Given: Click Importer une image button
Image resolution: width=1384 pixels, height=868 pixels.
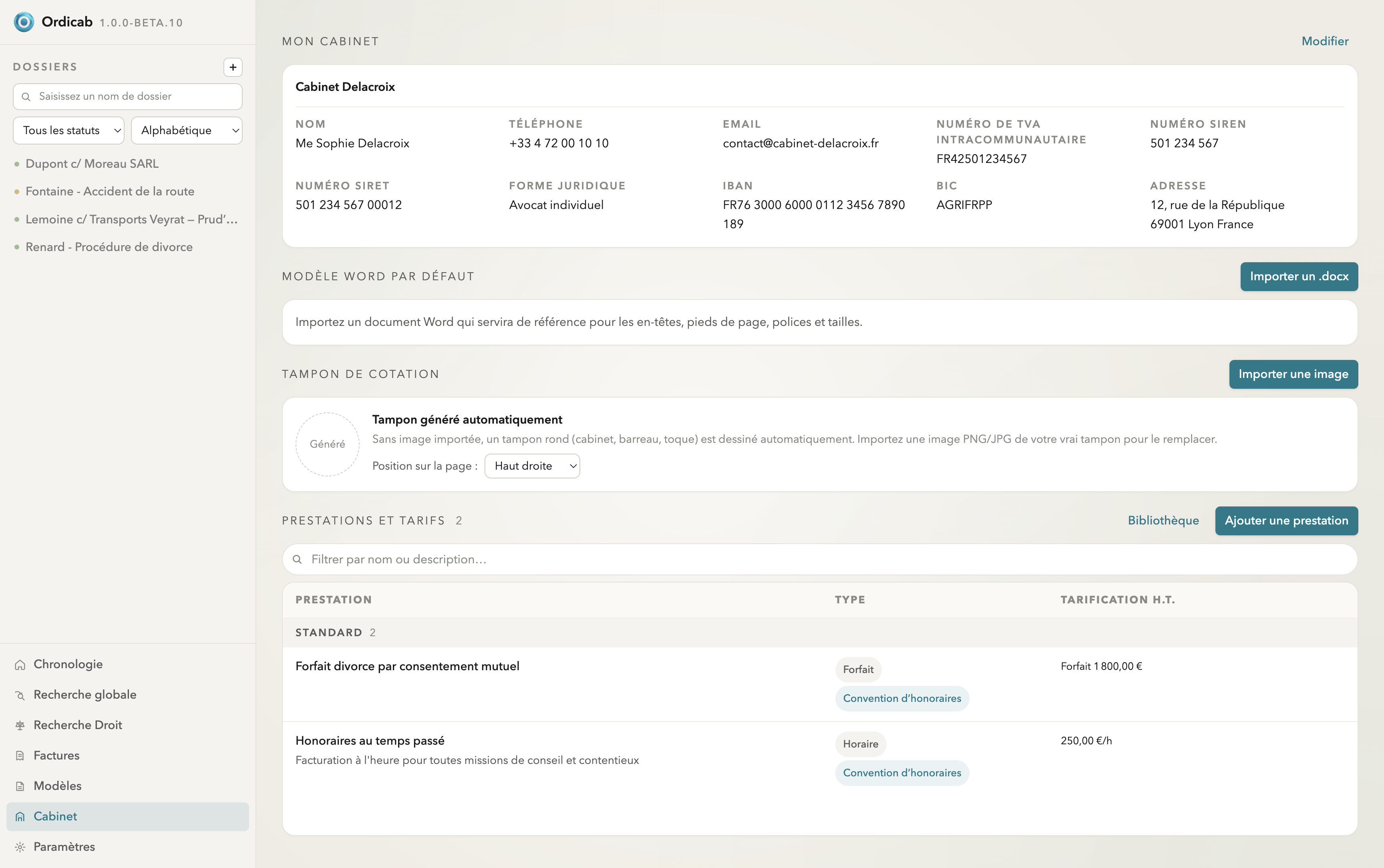Looking at the screenshot, I should 1293,374.
